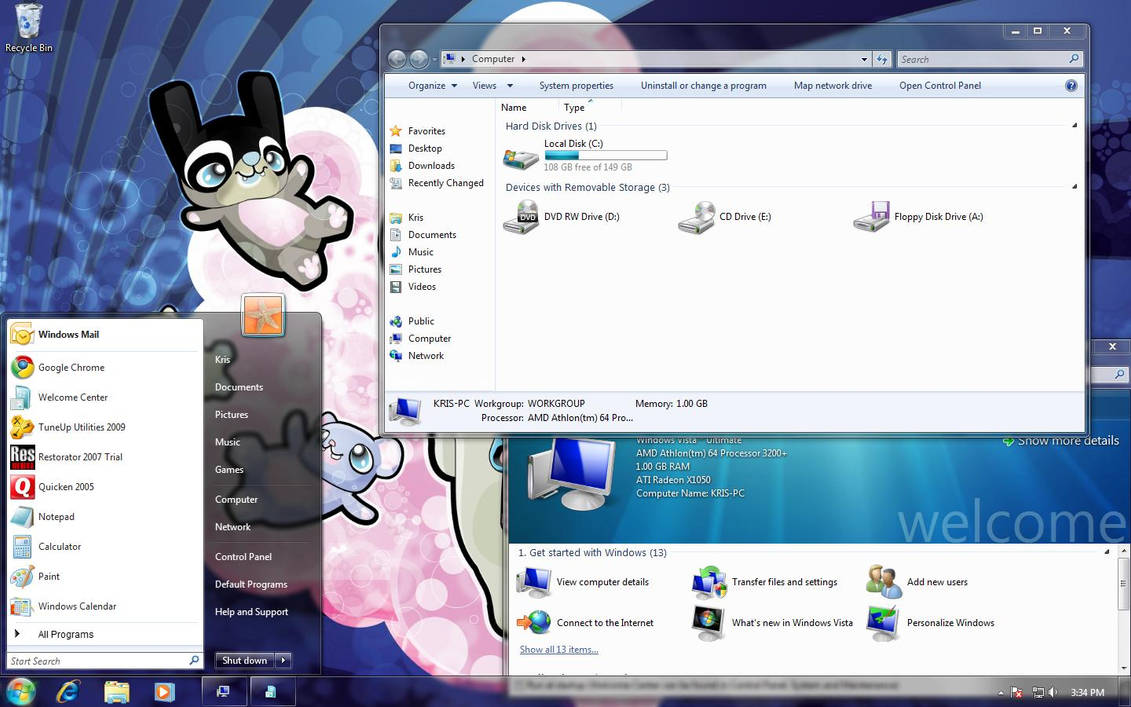Open Windows Mail
The width and height of the screenshot is (1131, 707).
click(66, 334)
